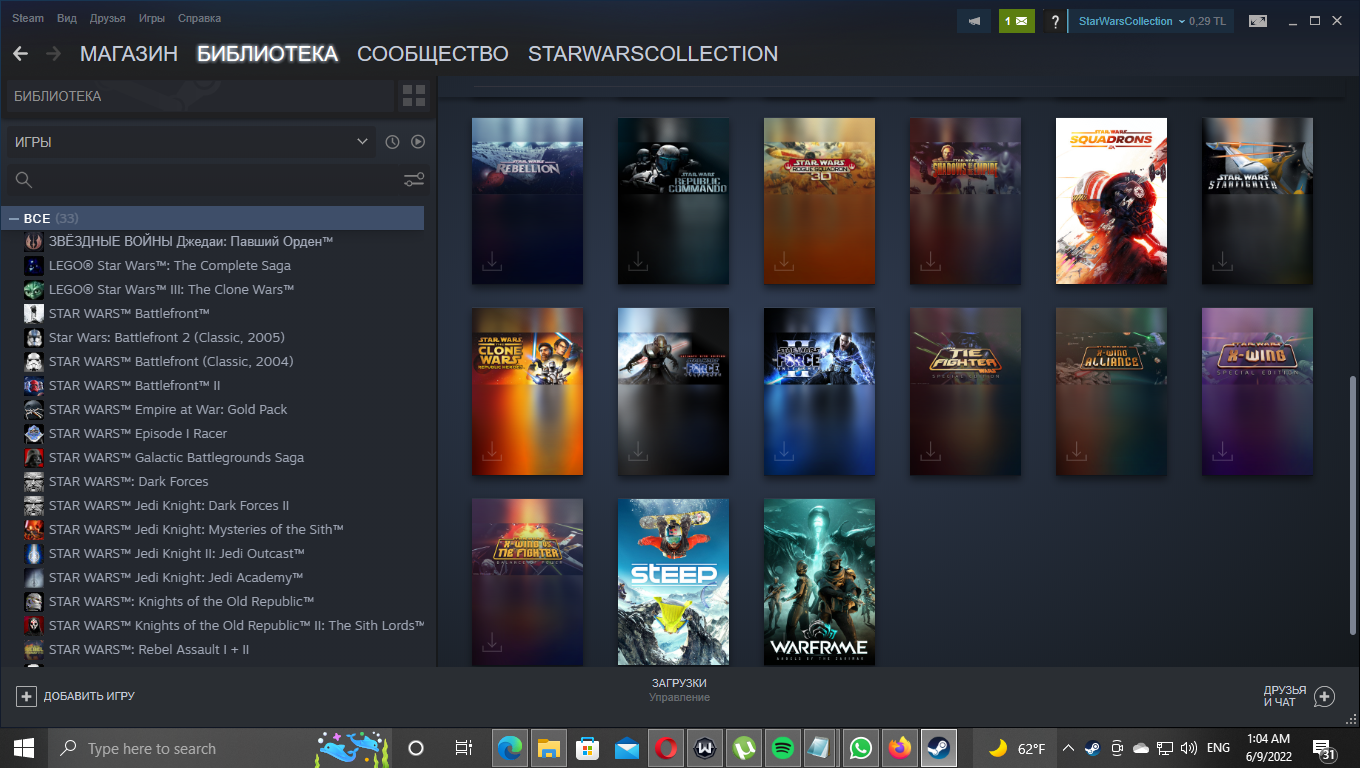The height and width of the screenshot is (768, 1360).
Task: Click download icon on X-Wing Alliance cover
Action: pos(1076,452)
